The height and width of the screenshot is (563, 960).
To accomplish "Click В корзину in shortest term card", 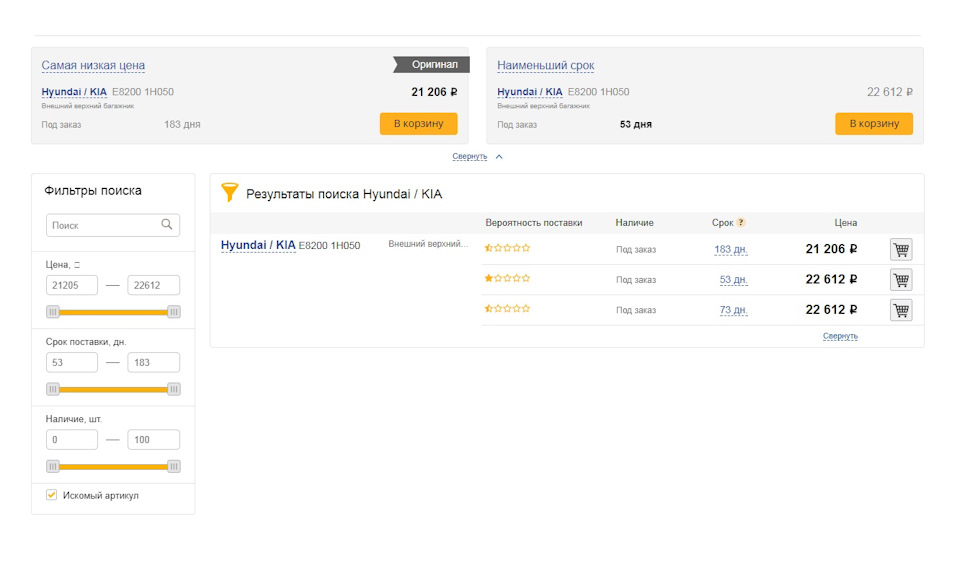I will [x=874, y=124].
